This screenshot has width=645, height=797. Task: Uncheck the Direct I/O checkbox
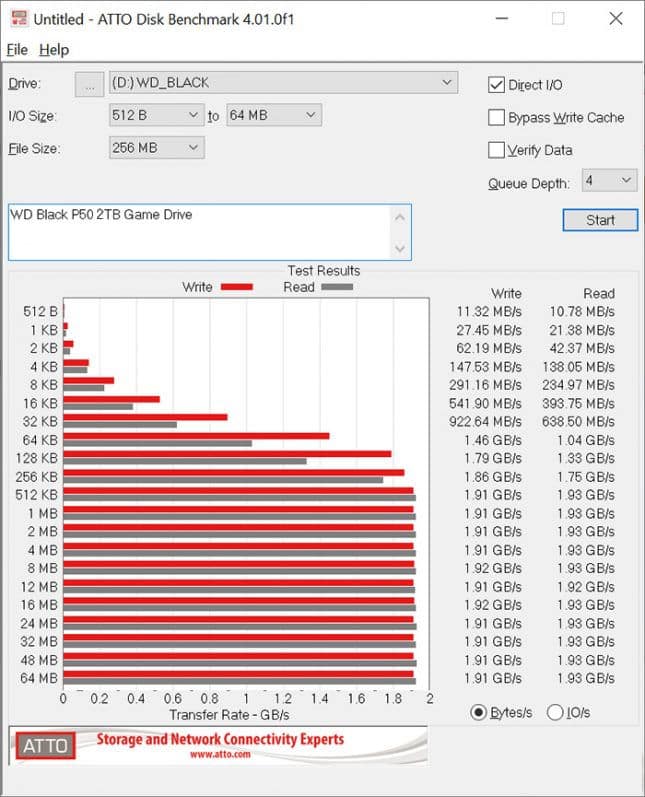coord(496,85)
